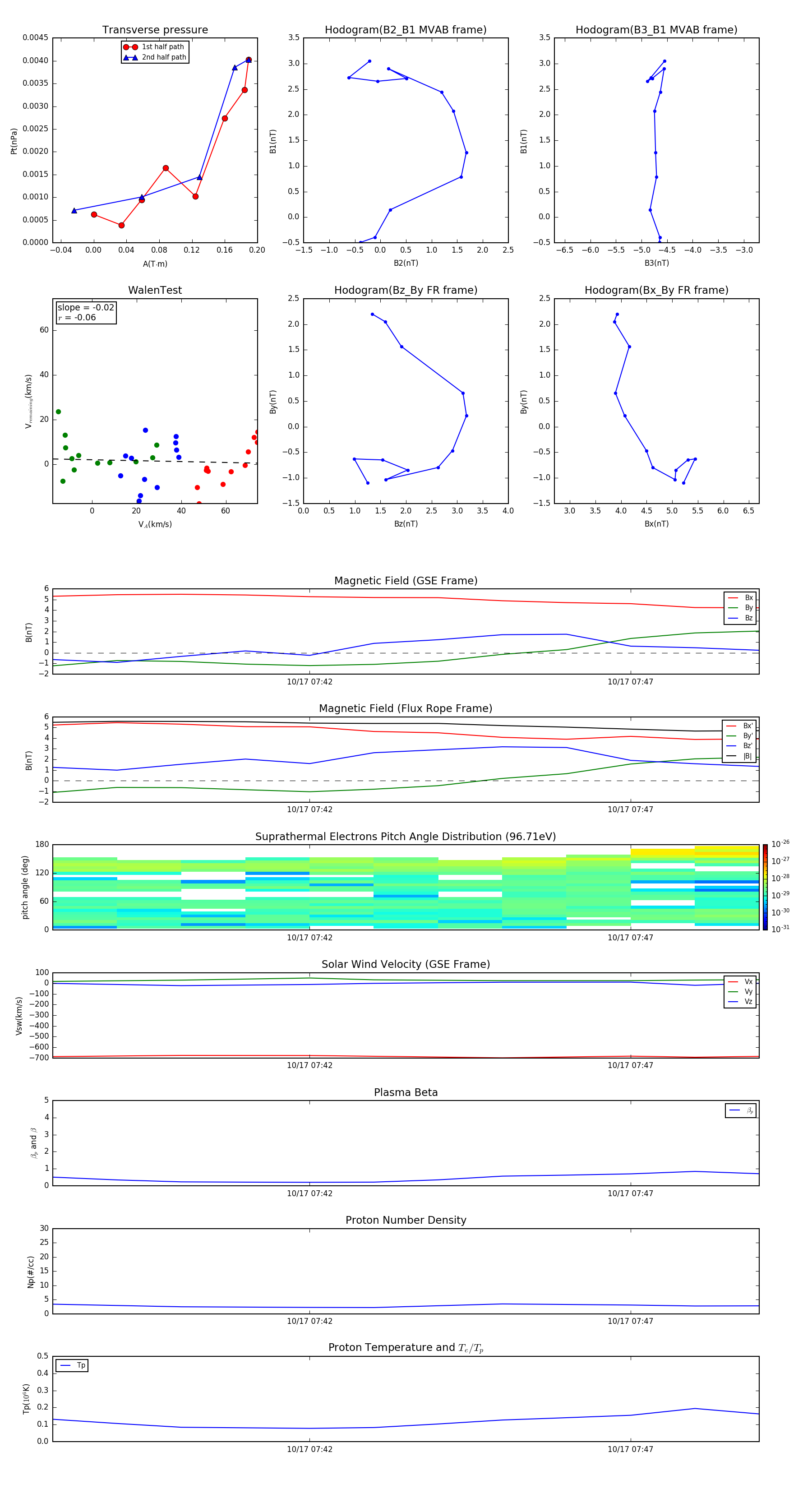Viewport: 812px width, 1489px height.
Task: Select the Vx legend entry in Solar Wind plot
Action: (740, 981)
